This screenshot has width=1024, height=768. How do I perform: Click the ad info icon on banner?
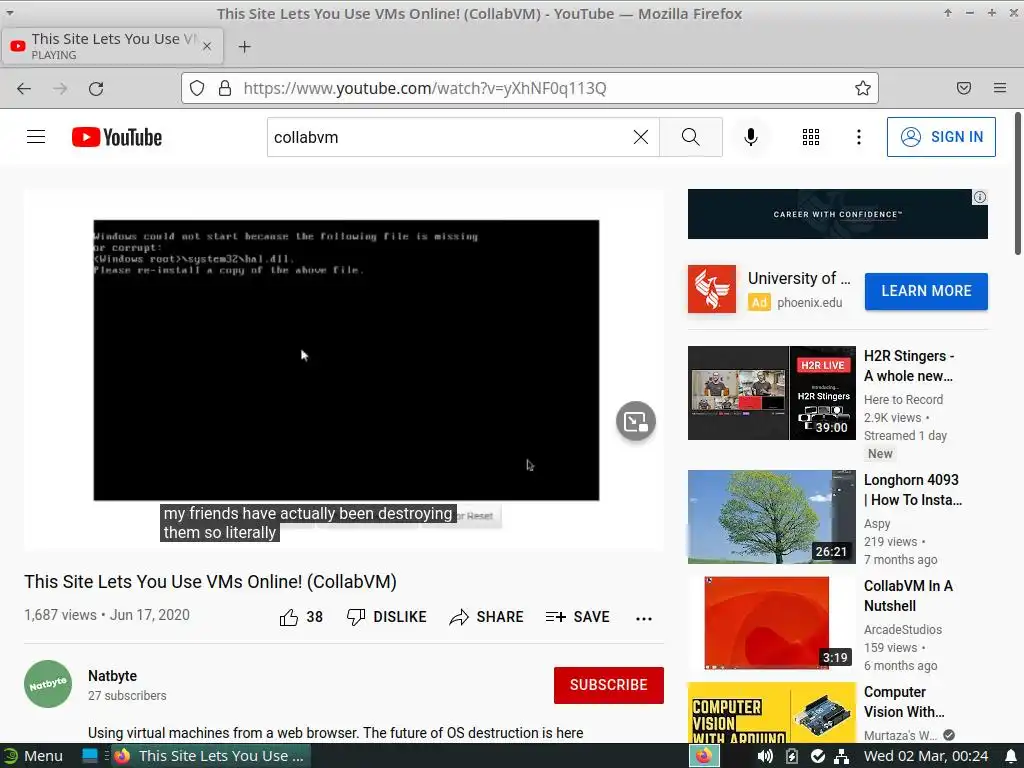980,197
